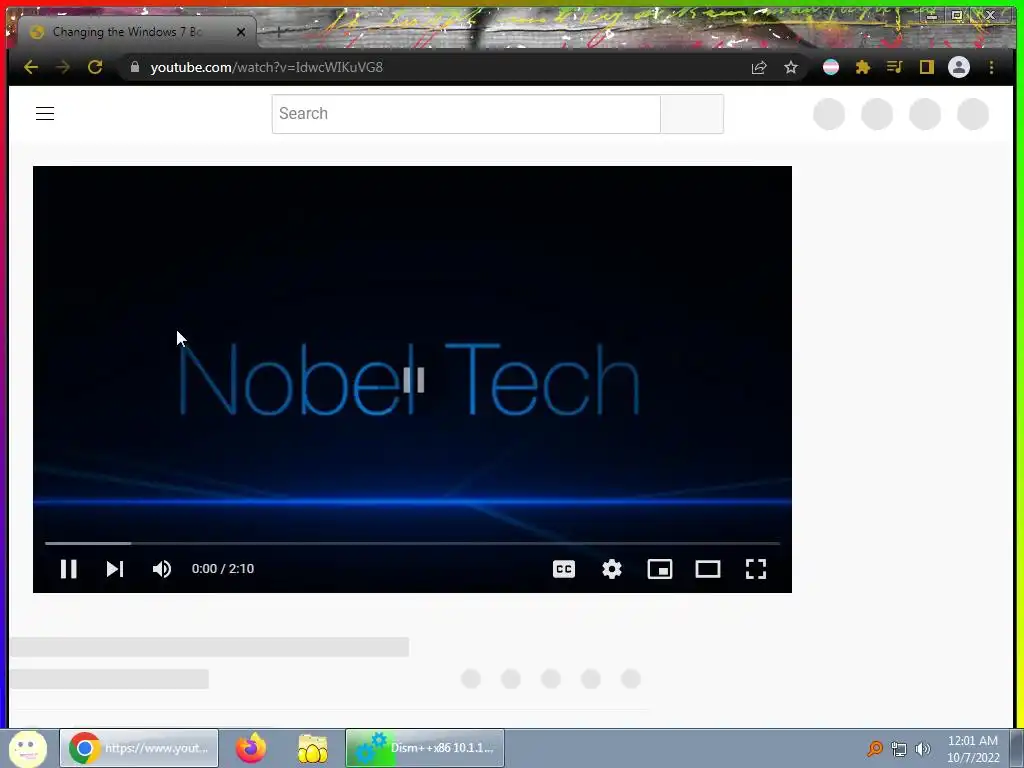Close the 'Changing the Windows 7' tab
This screenshot has height=768, width=1024.
click(x=241, y=31)
